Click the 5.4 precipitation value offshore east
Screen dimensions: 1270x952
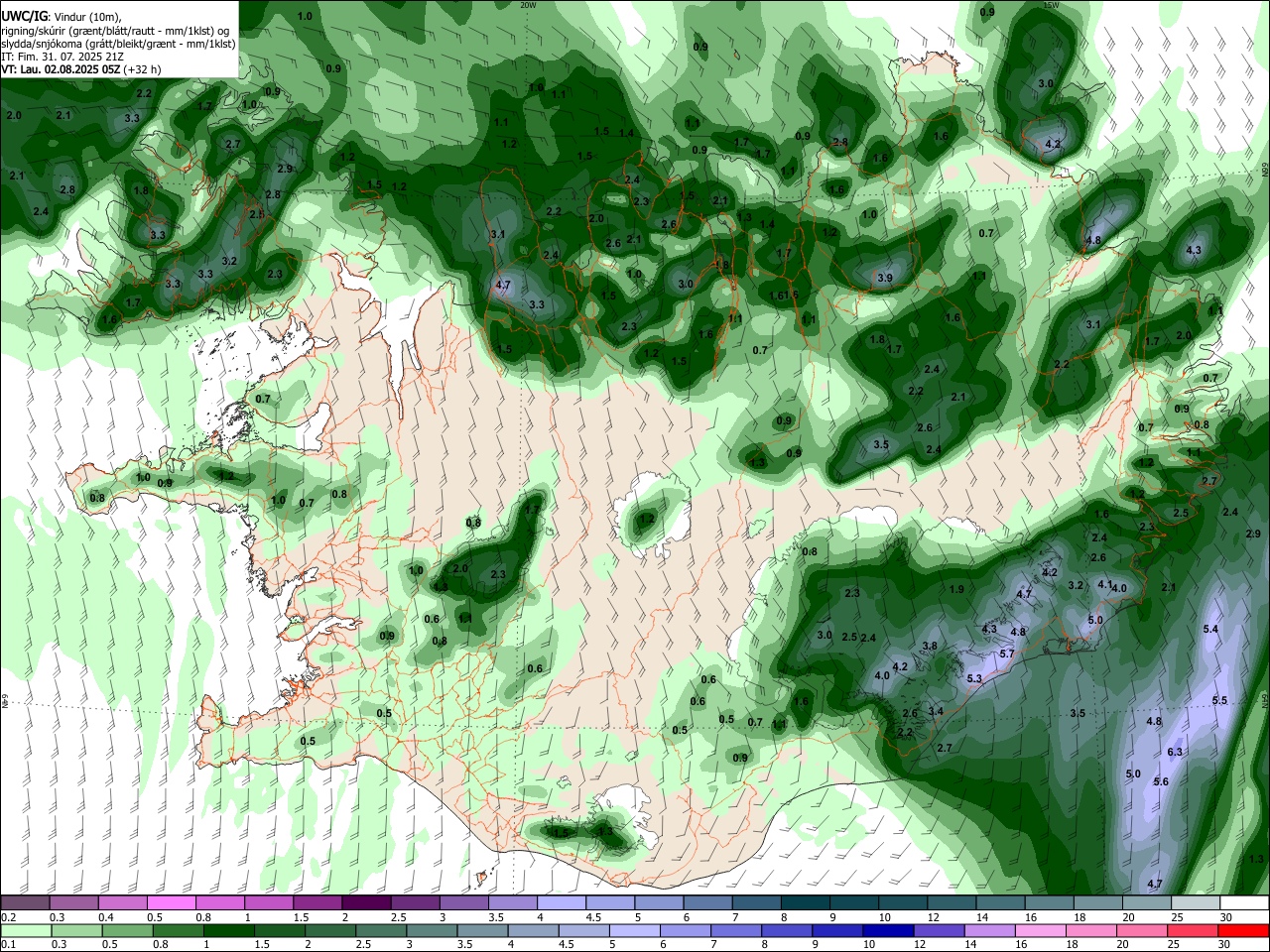[1210, 630]
